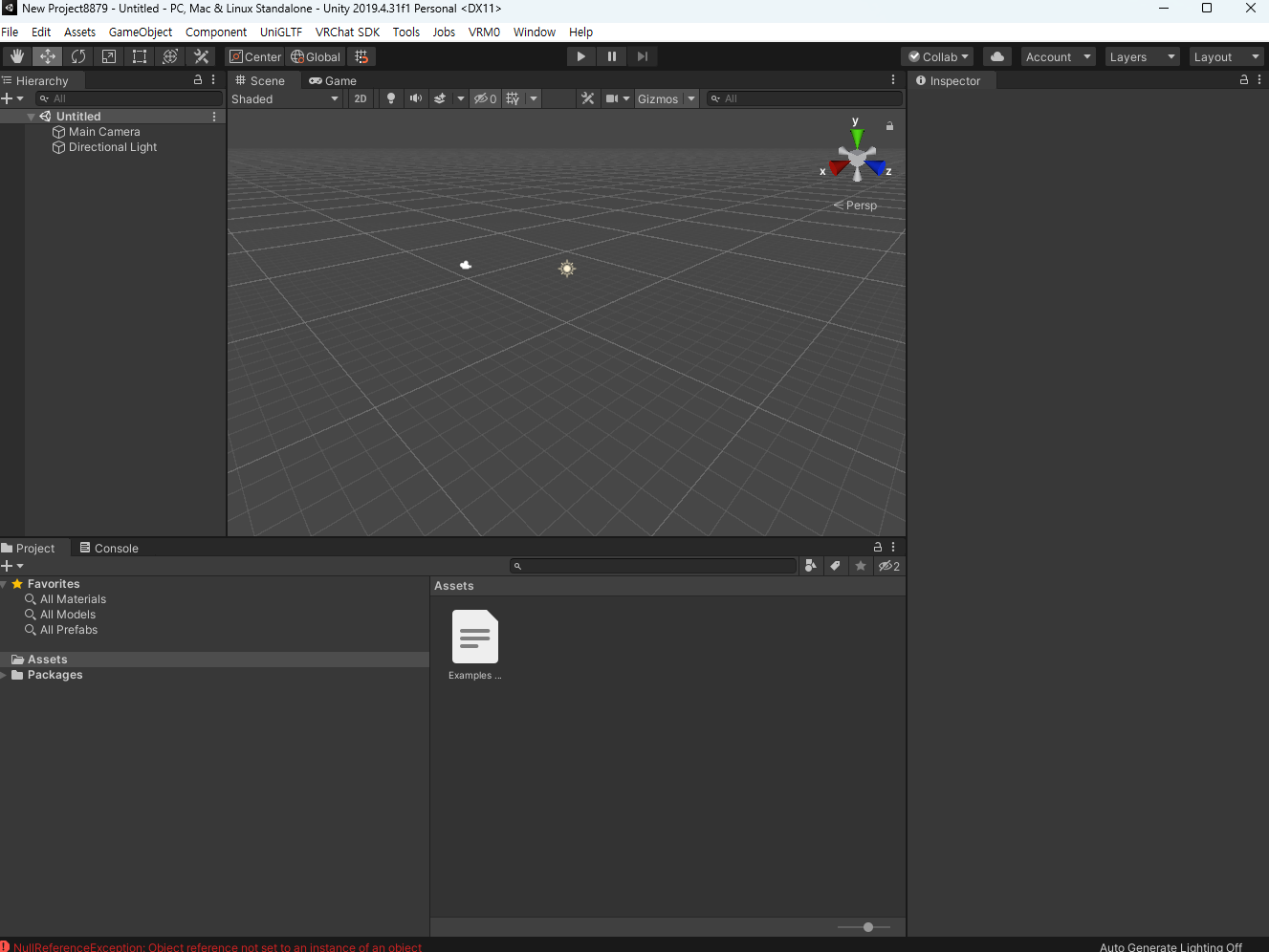Open the UniGLTF menu
1269x952 pixels.
coord(281,32)
